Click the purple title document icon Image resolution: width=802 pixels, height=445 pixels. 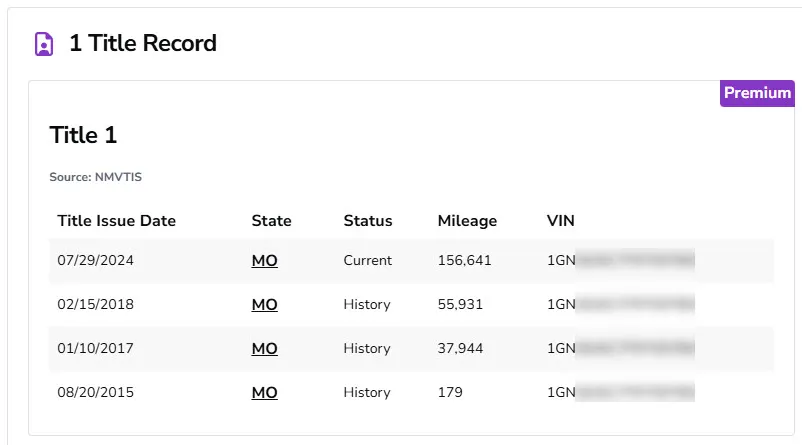(44, 43)
